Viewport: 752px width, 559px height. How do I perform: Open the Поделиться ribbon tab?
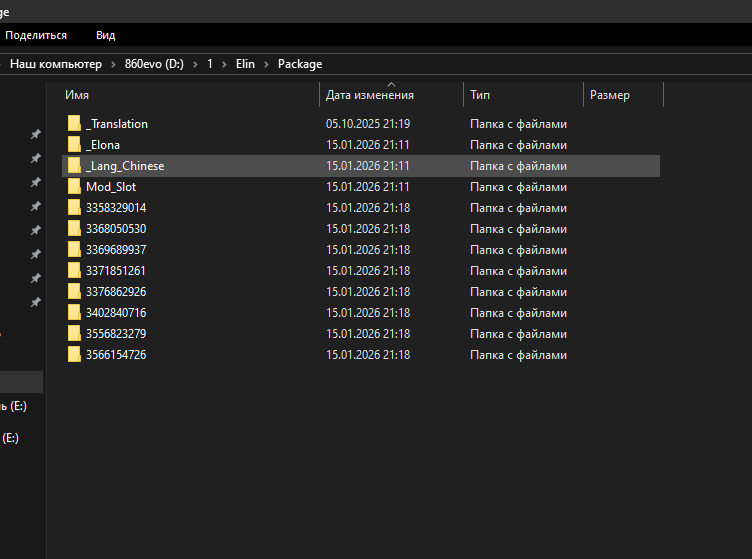[36, 35]
